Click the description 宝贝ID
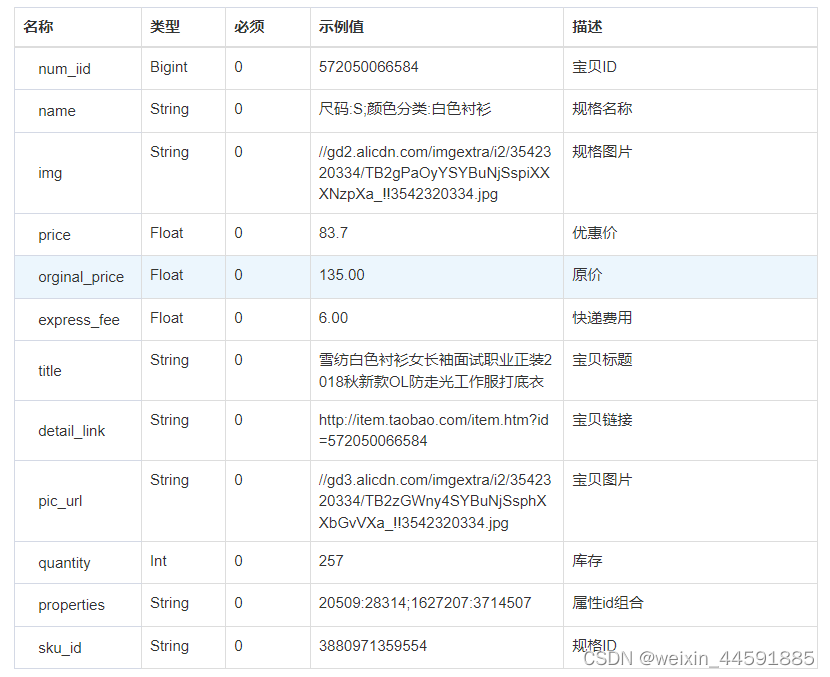The height and width of the screenshot is (677, 830). coord(594,67)
